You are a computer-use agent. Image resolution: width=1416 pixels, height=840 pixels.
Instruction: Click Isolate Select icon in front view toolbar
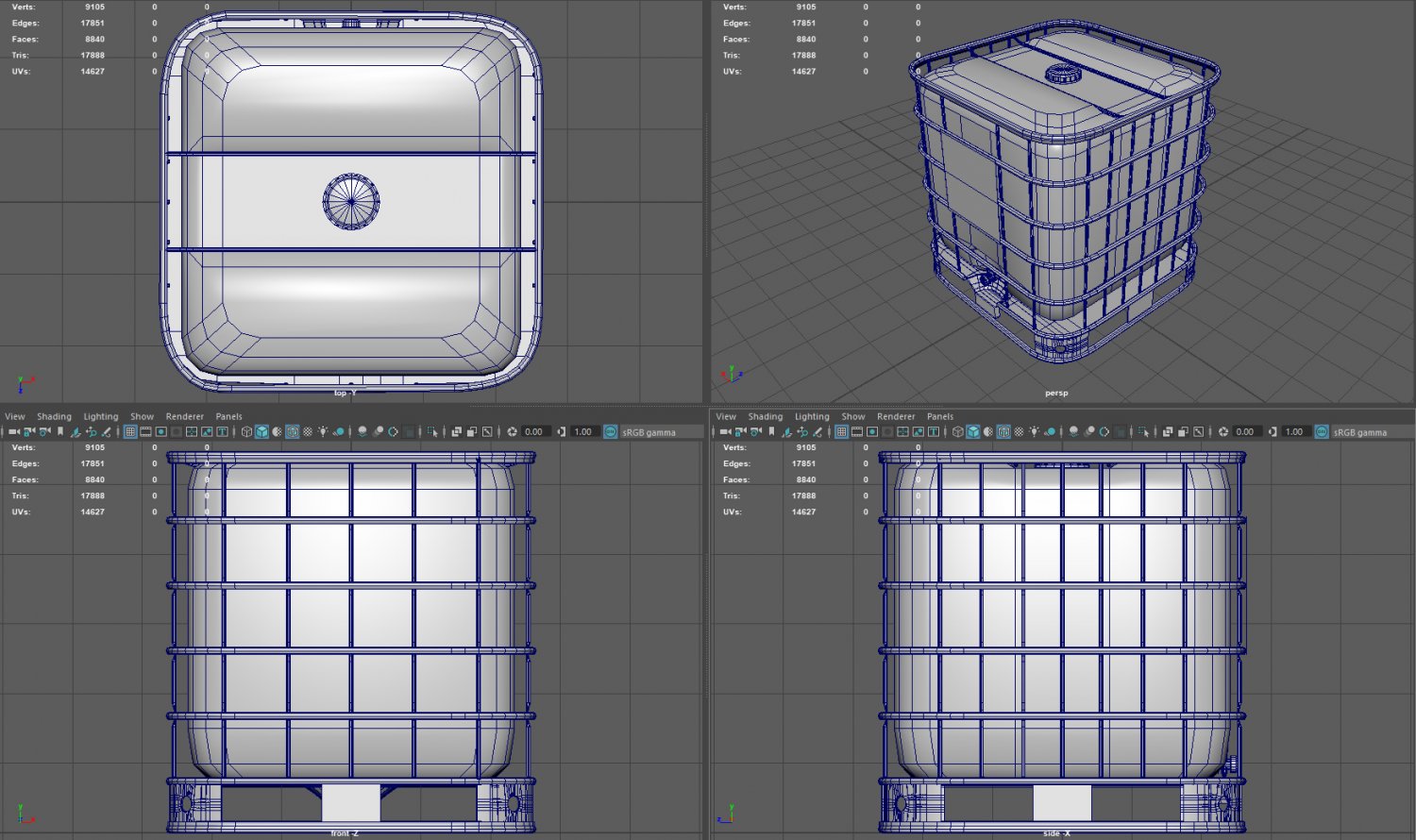[x=432, y=432]
